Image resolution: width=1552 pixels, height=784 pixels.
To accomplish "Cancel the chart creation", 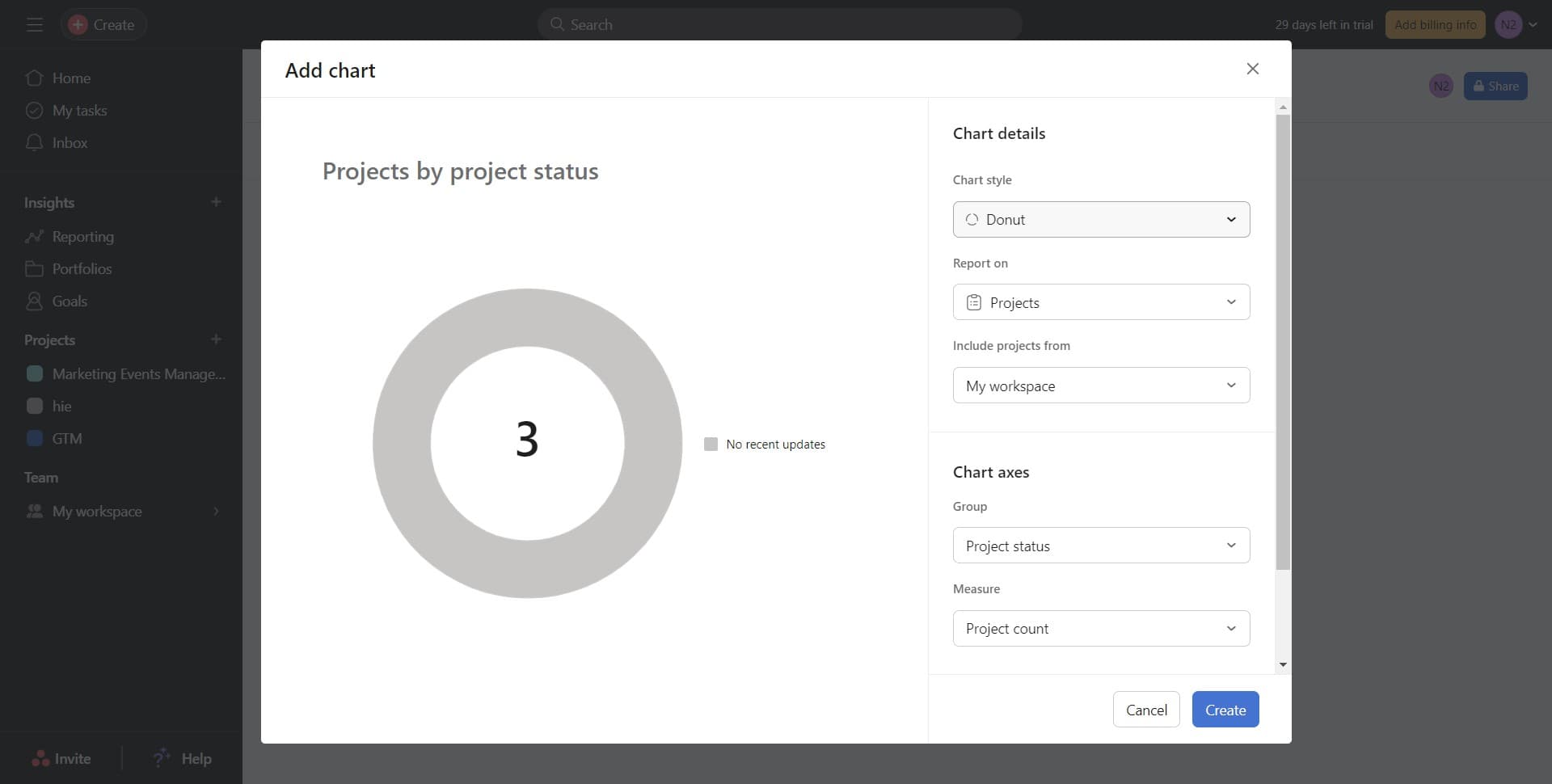I will pyautogui.click(x=1145, y=710).
